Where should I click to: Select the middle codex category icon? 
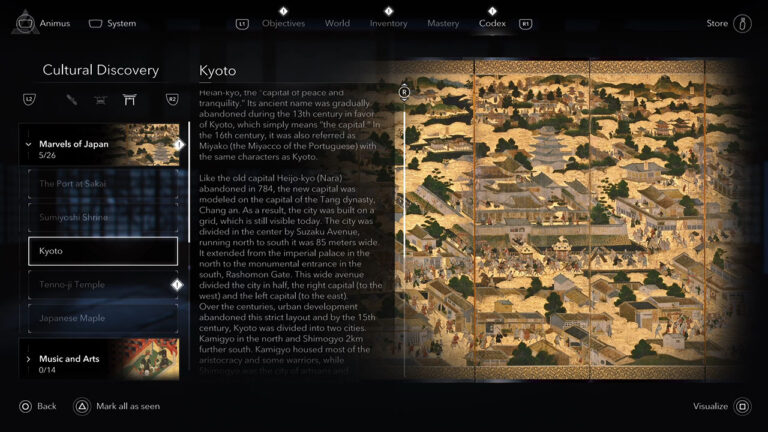coord(100,99)
